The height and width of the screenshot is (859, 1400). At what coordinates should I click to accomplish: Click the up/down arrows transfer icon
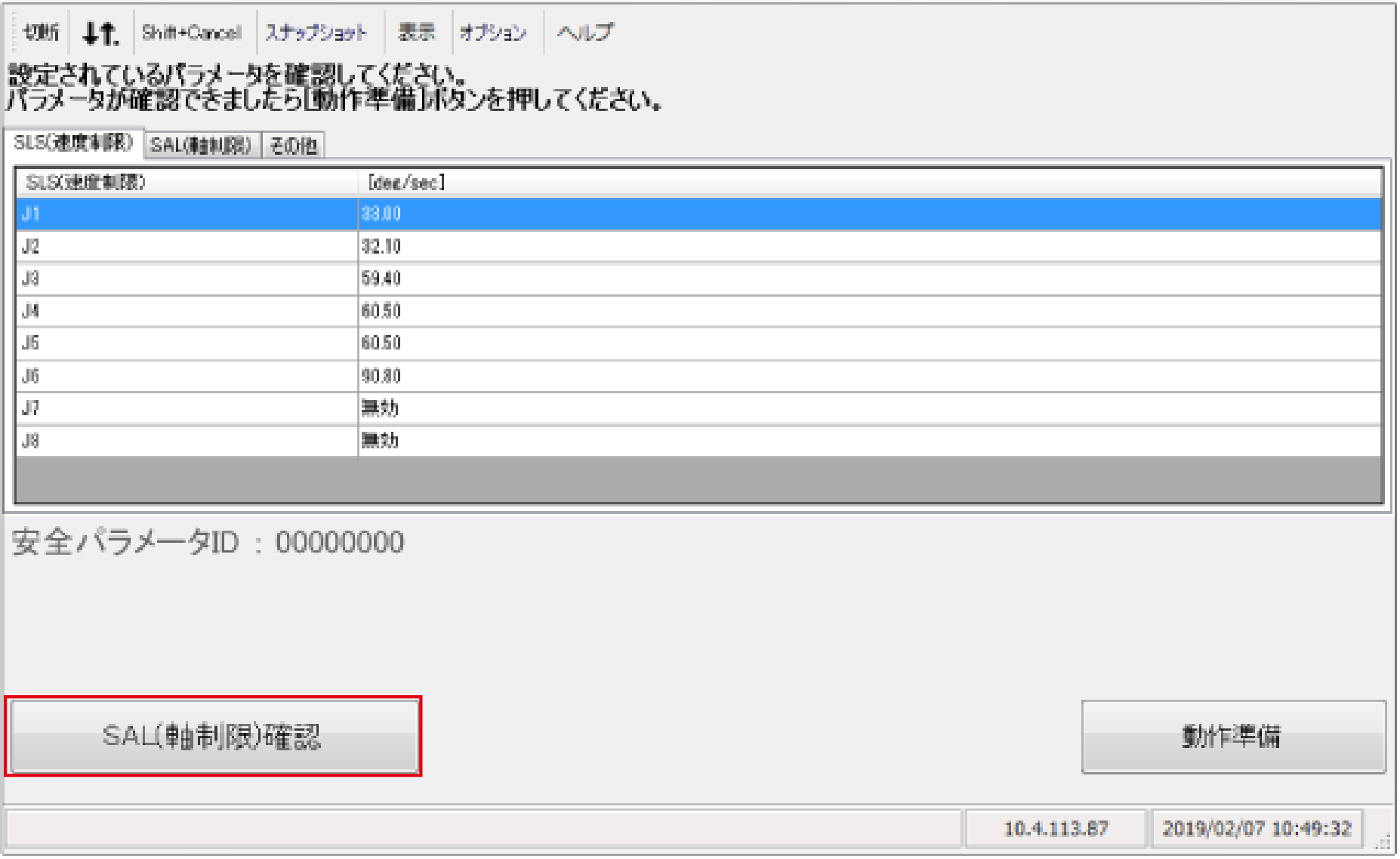tap(100, 32)
